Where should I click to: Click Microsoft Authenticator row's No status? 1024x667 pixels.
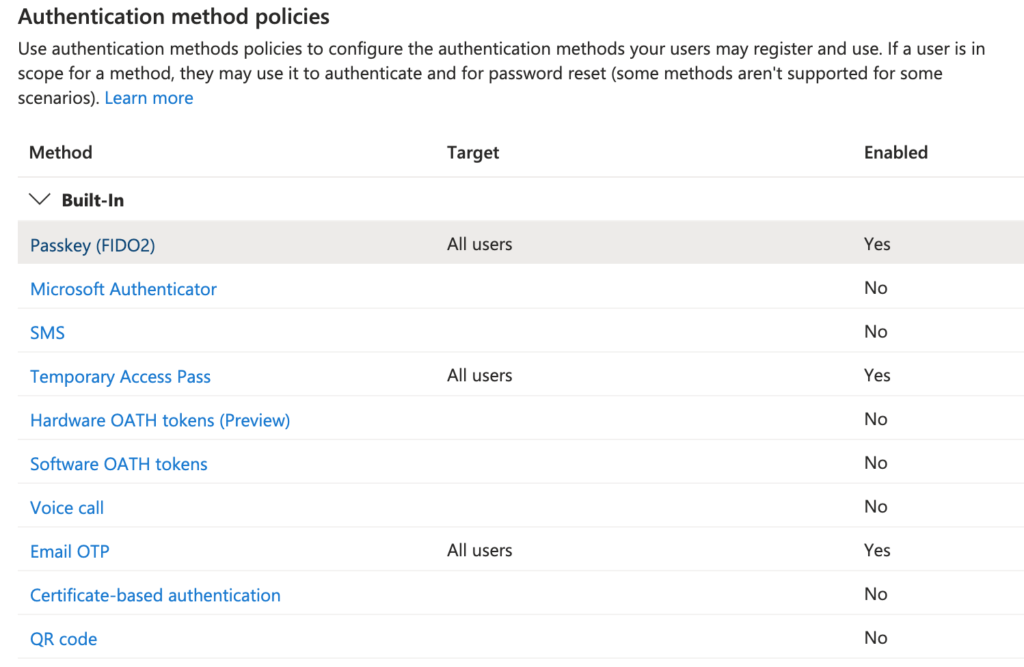point(875,288)
